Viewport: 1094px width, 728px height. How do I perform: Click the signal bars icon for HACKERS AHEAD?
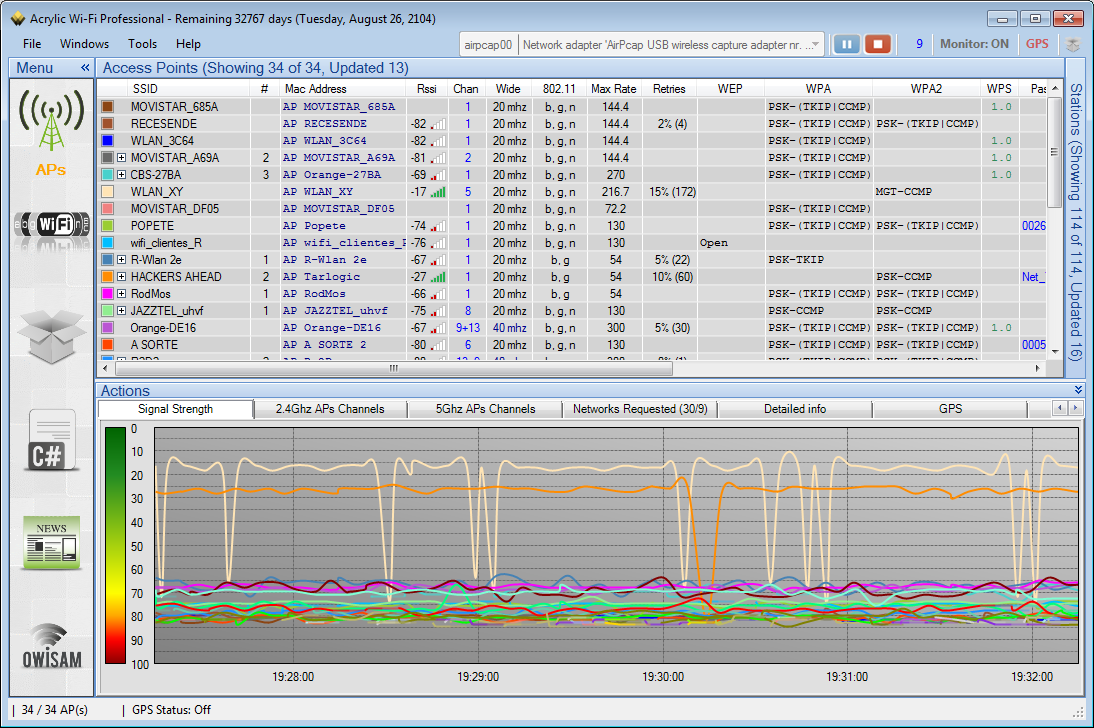pyautogui.click(x=438, y=277)
